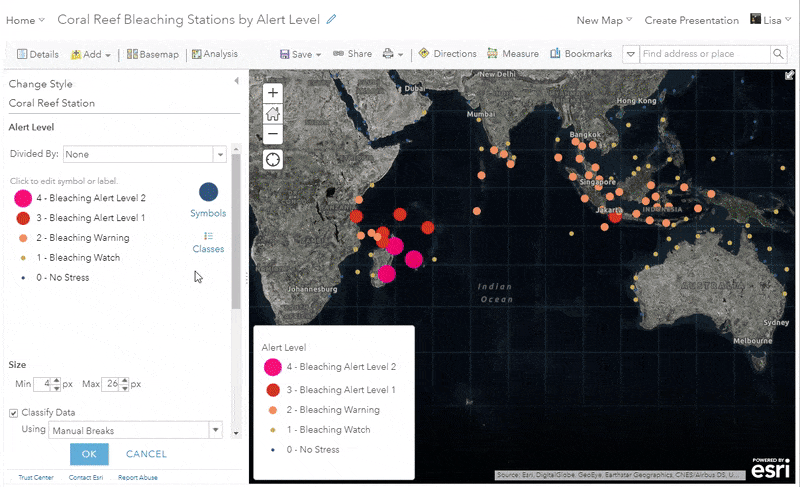Collapse the Change Style side panel

(236, 81)
